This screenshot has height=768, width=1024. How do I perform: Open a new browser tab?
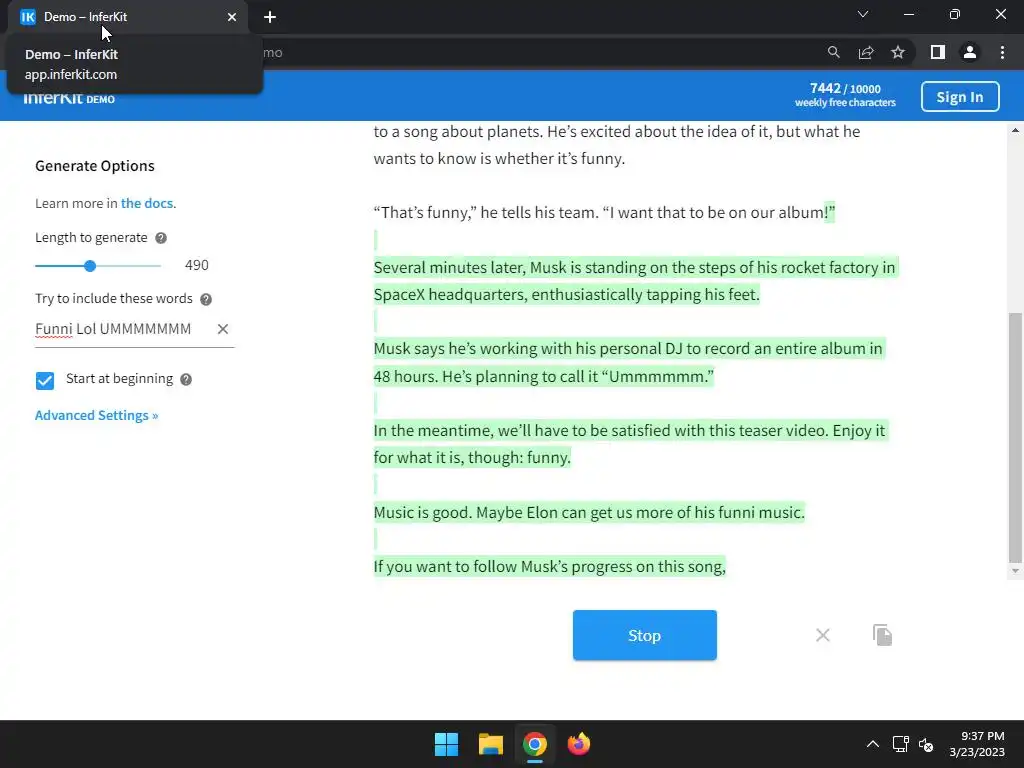point(270,17)
